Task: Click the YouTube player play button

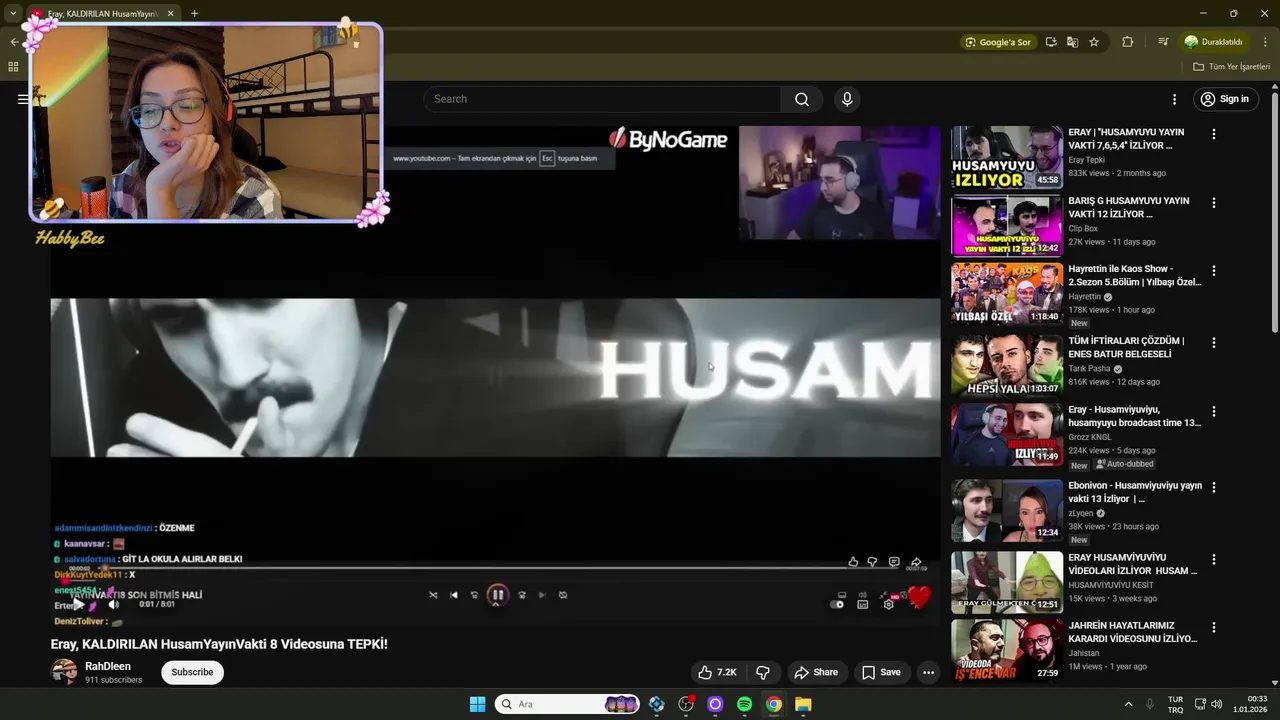Action: coord(77,604)
